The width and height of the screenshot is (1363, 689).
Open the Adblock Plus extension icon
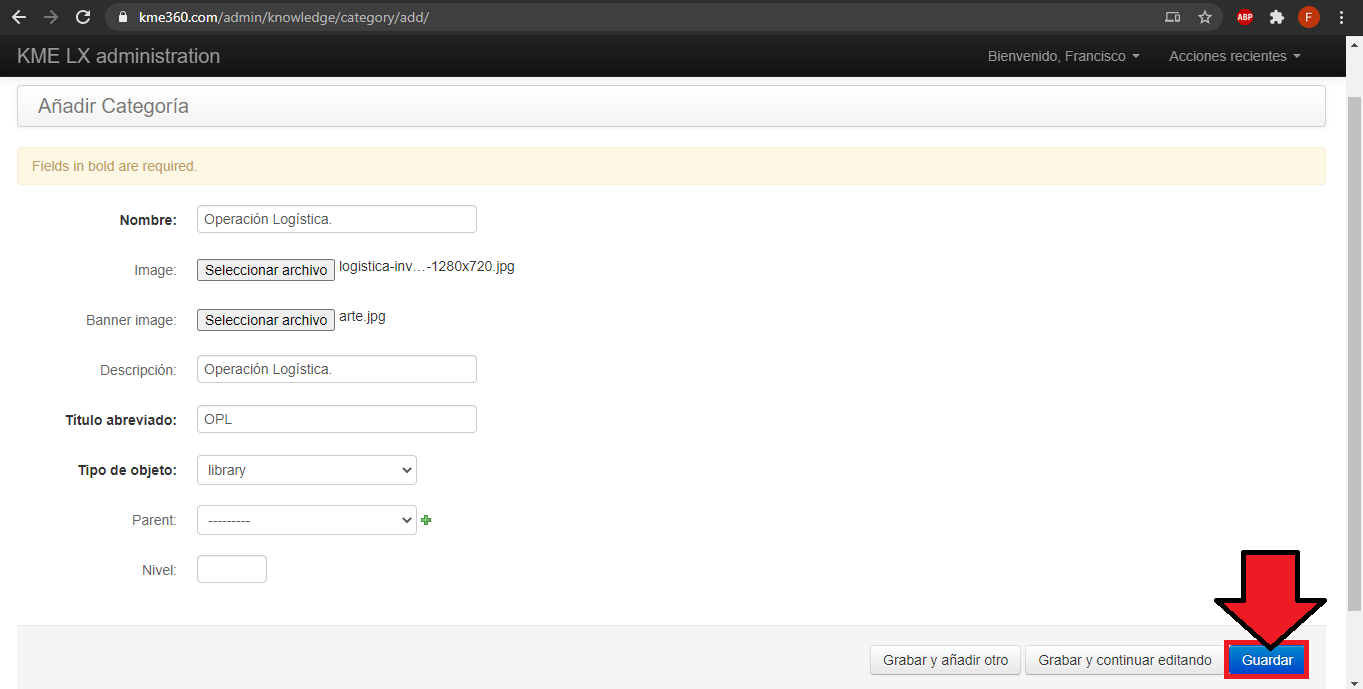coord(1245,17)
